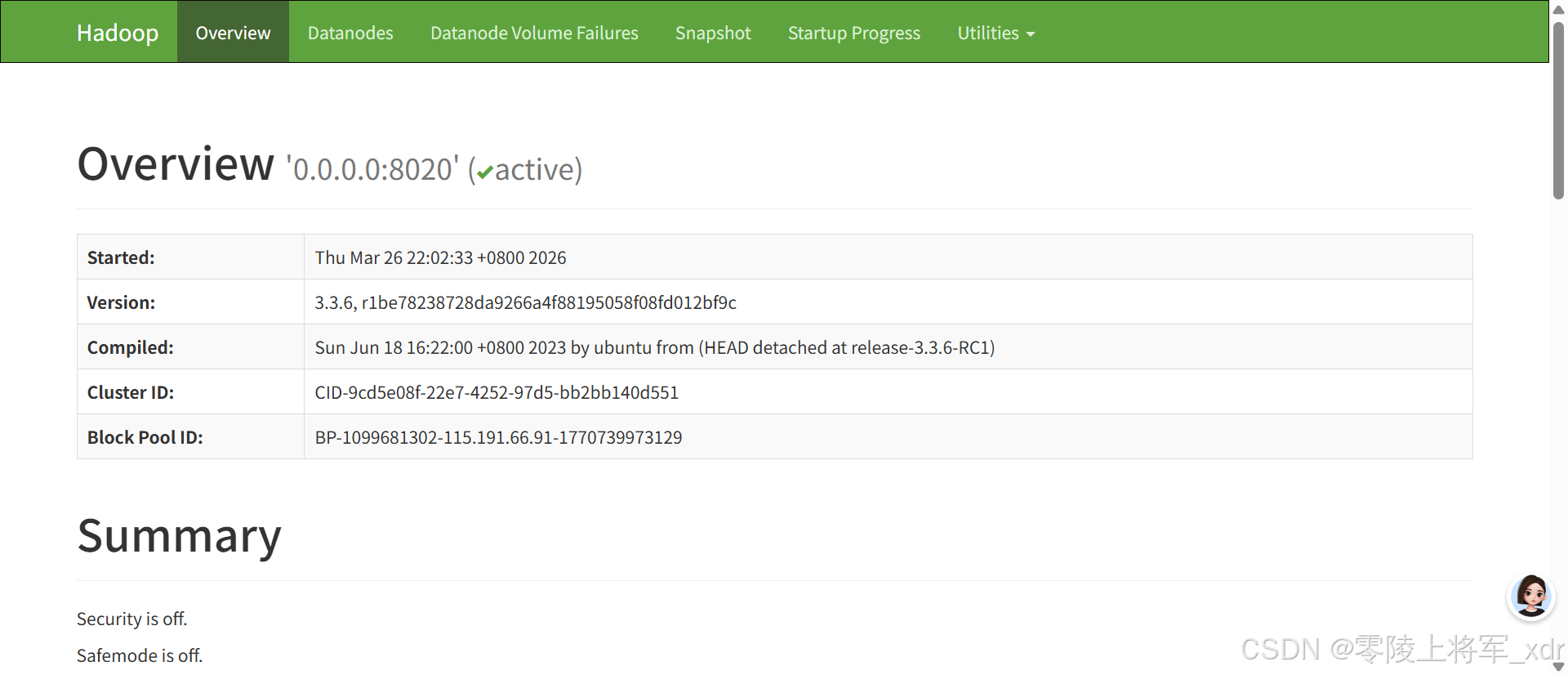This screenshot has height=675, width=1568.
Task: Open the Overview tab
Action: (x=233, y=32)
